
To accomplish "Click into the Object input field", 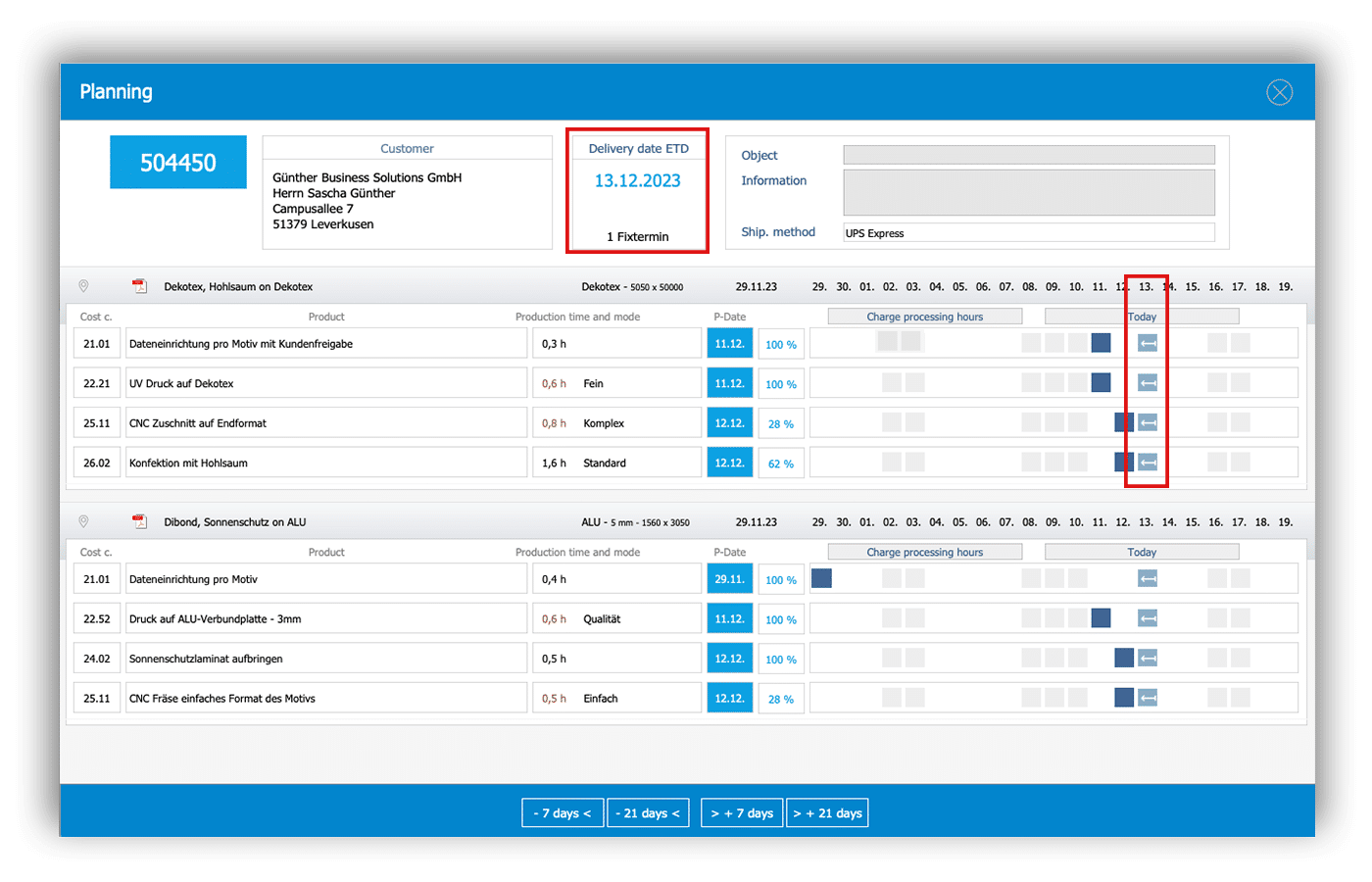I will point(1029,155).
